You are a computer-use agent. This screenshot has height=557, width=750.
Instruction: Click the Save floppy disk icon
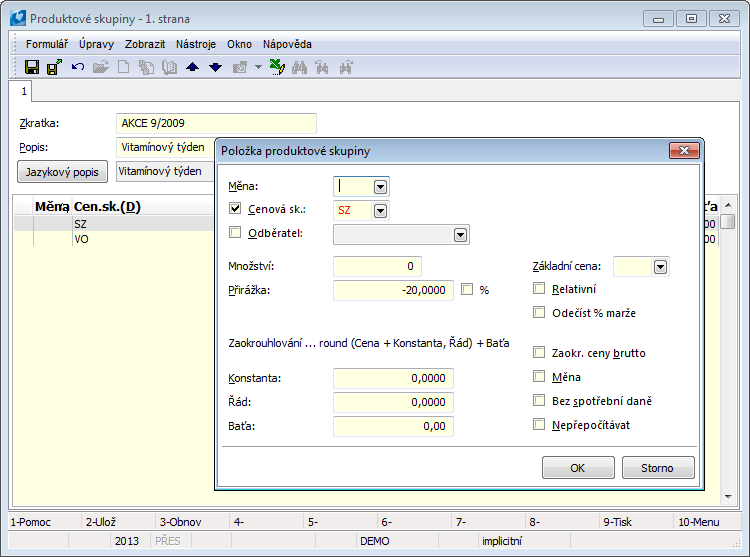tap(31, 67)
